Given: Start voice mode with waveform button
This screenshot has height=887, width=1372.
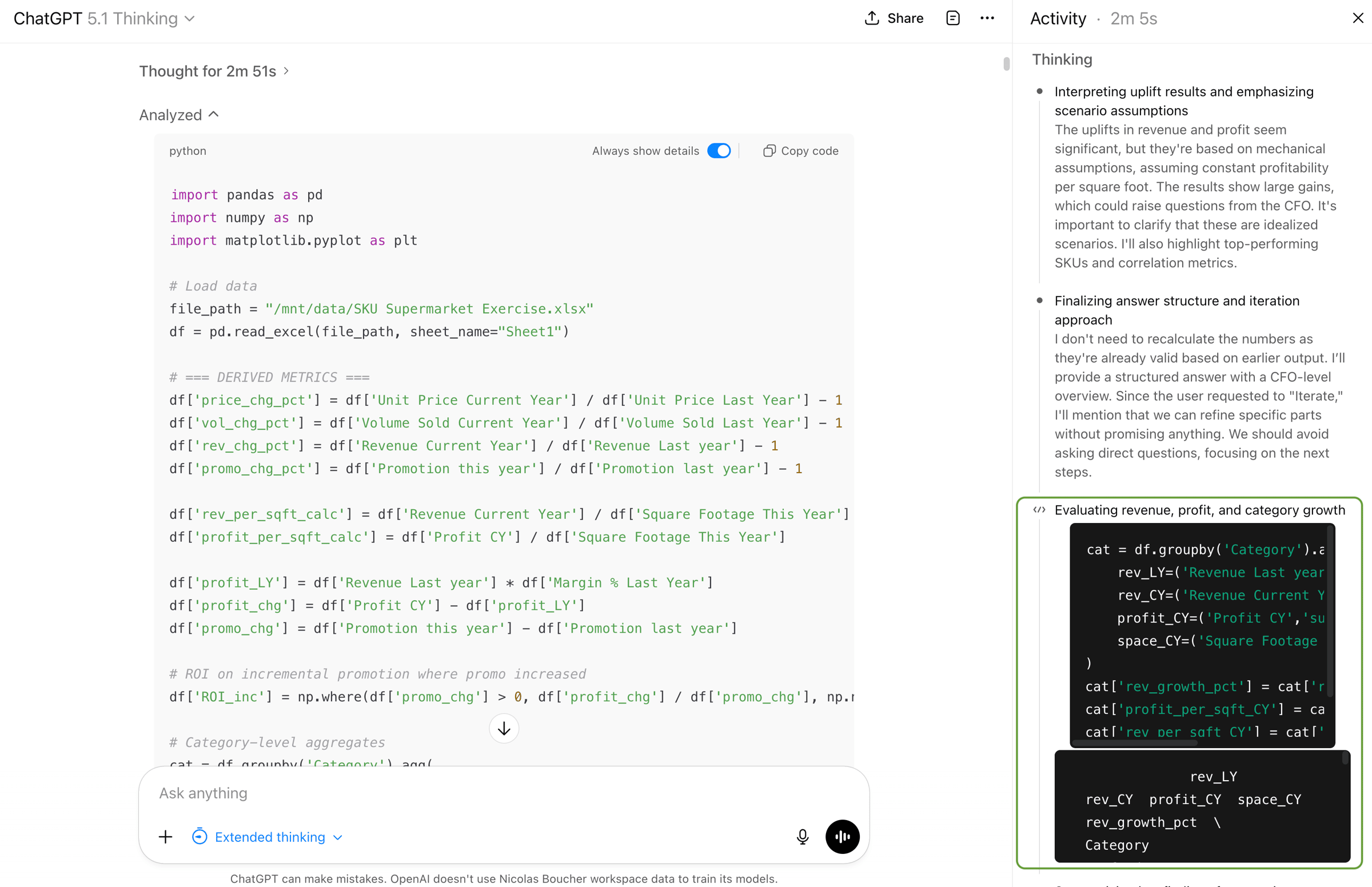Looking at the screenshot, I should coord(842,836).
